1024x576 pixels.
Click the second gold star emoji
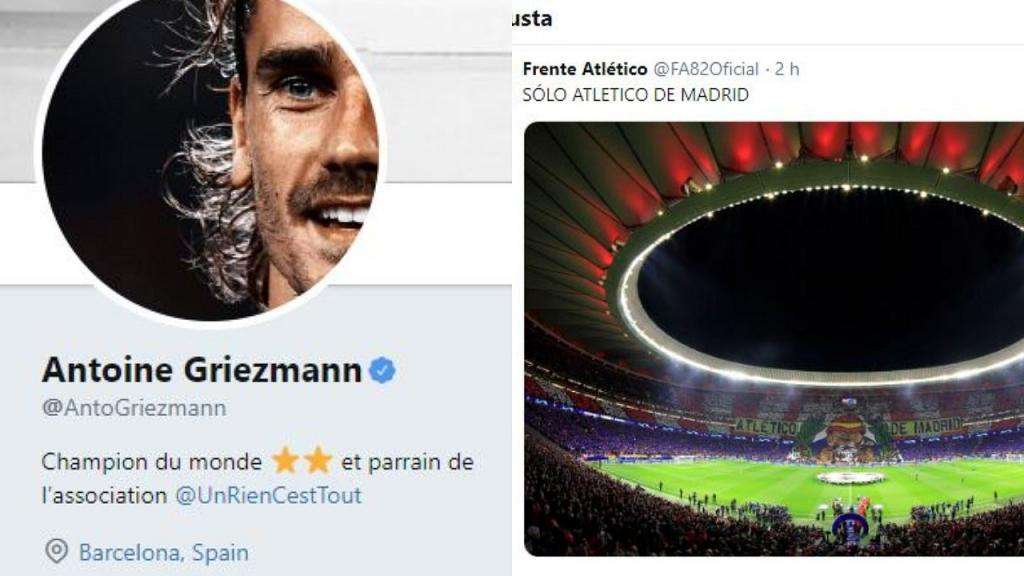(319, 460)
